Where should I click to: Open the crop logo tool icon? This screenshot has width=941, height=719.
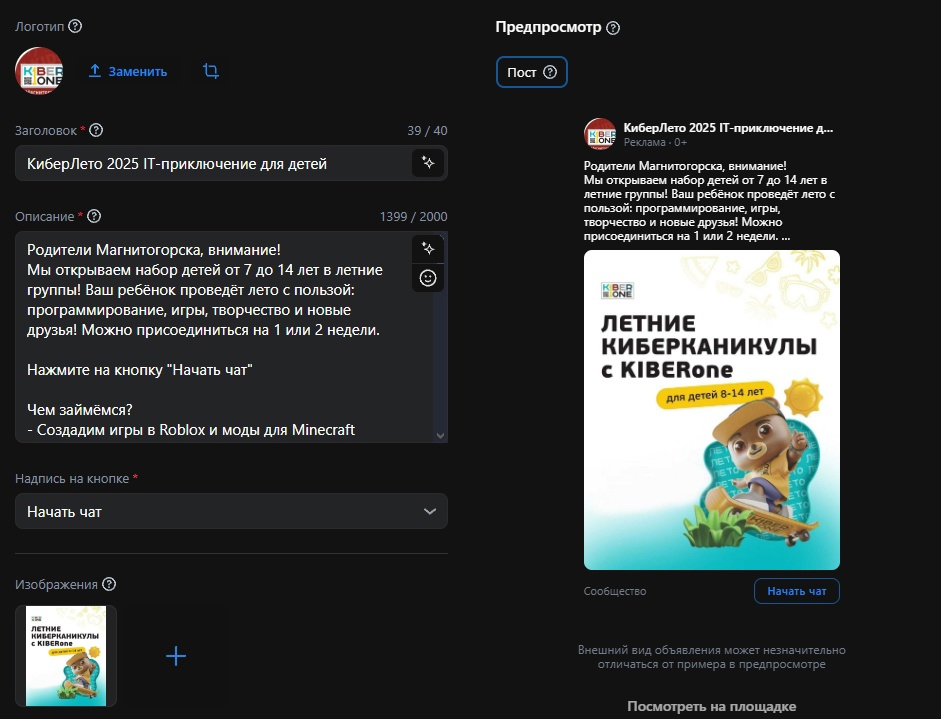click(211, 71)
